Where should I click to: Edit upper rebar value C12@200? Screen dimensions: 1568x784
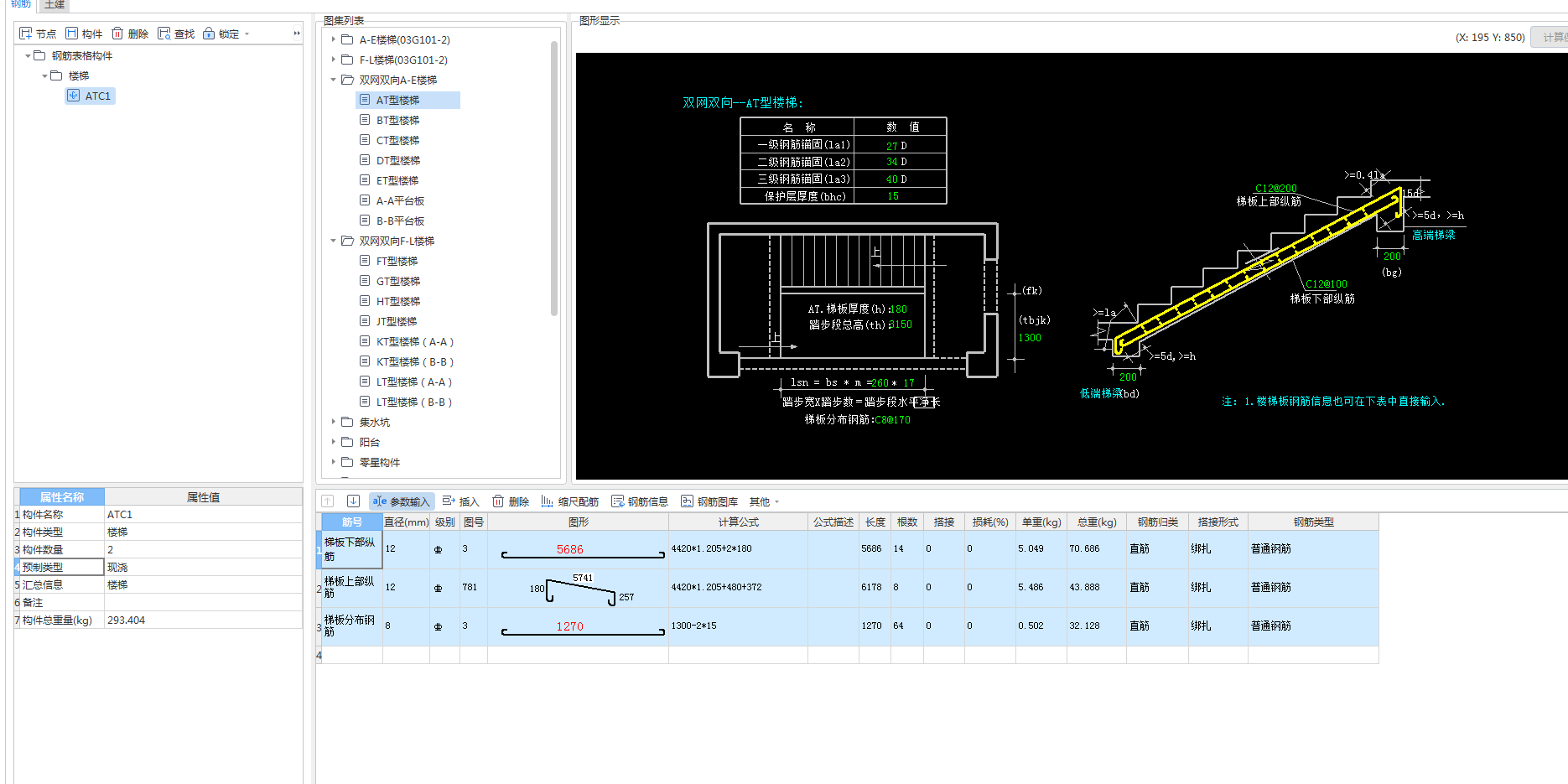(x=1275, y=189)
